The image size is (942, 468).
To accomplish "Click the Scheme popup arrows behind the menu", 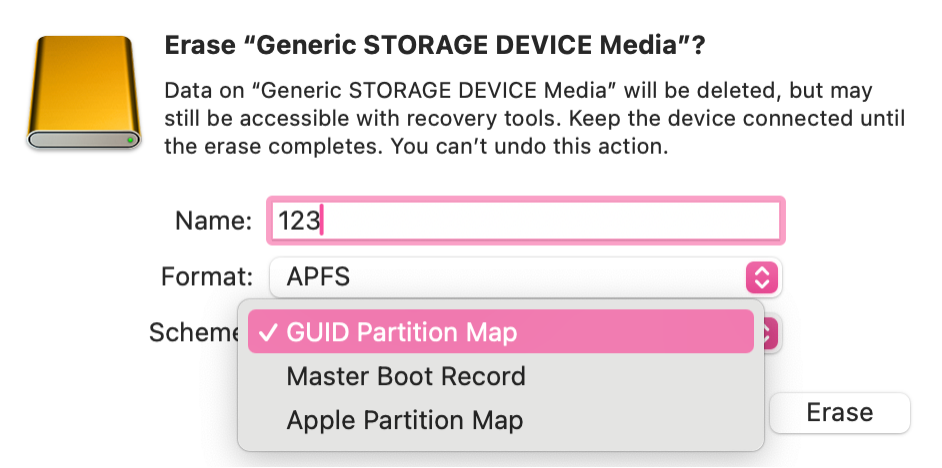I will [772, 333].
